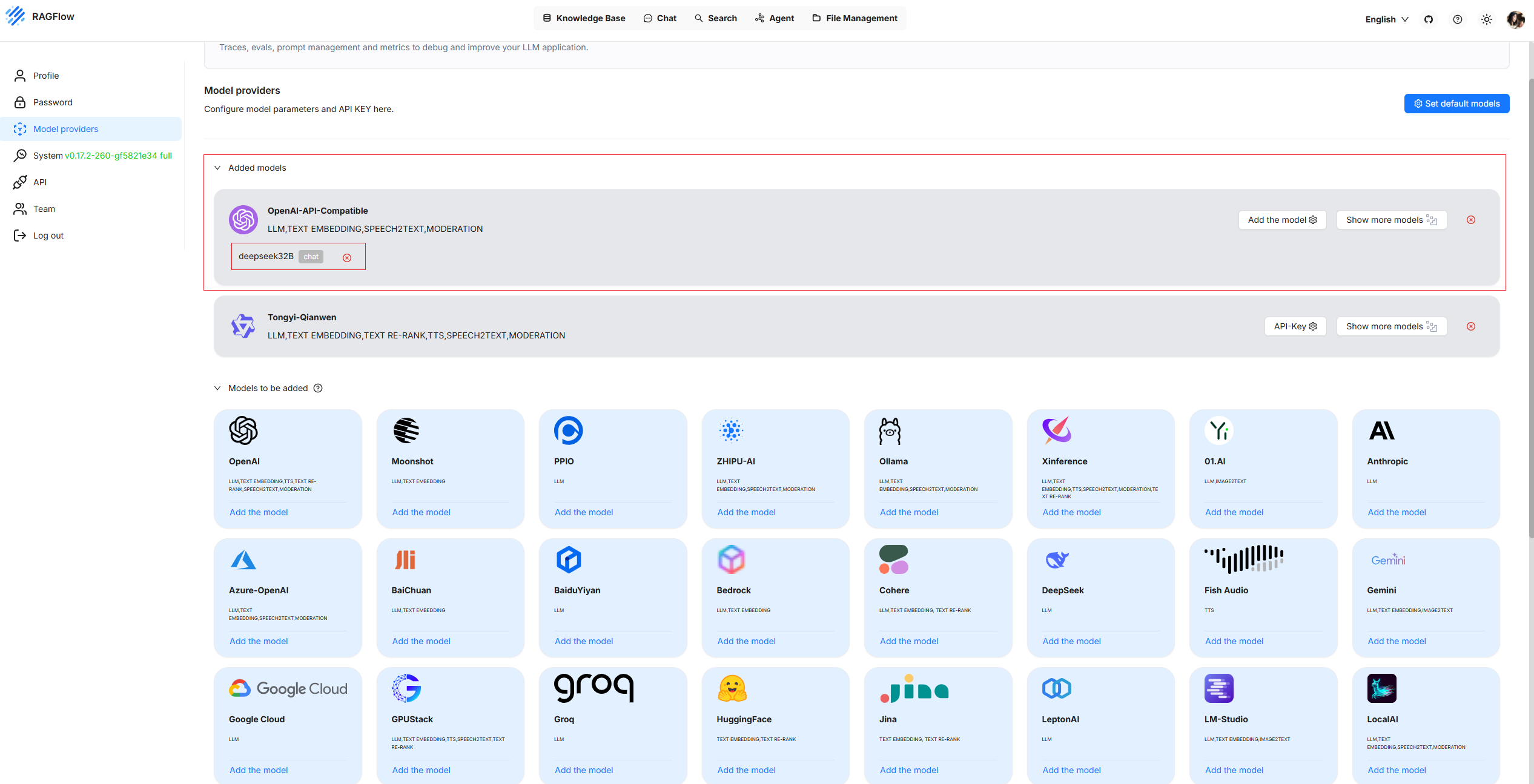Remove the deepseek32B model
The width and height of the screenshot is (1534, 784).
(x=347, y=258)
